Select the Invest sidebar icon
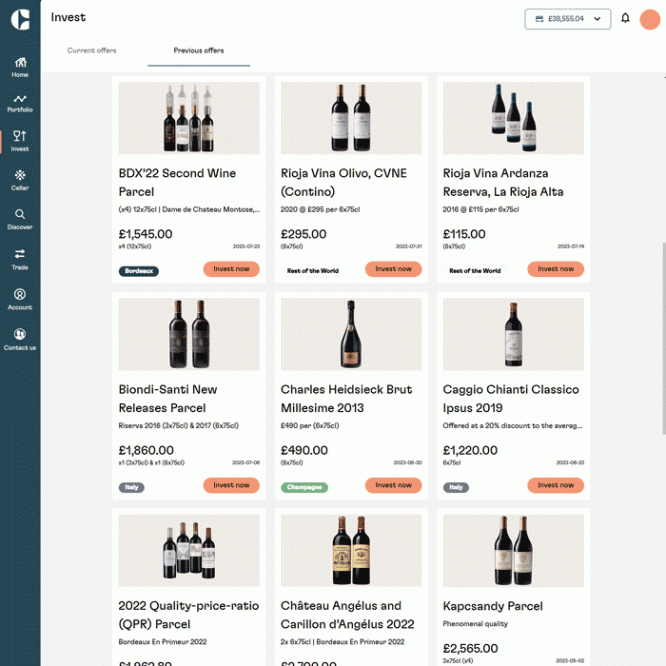The width and height of the screenshot is (666, 666). coord(20,141)
